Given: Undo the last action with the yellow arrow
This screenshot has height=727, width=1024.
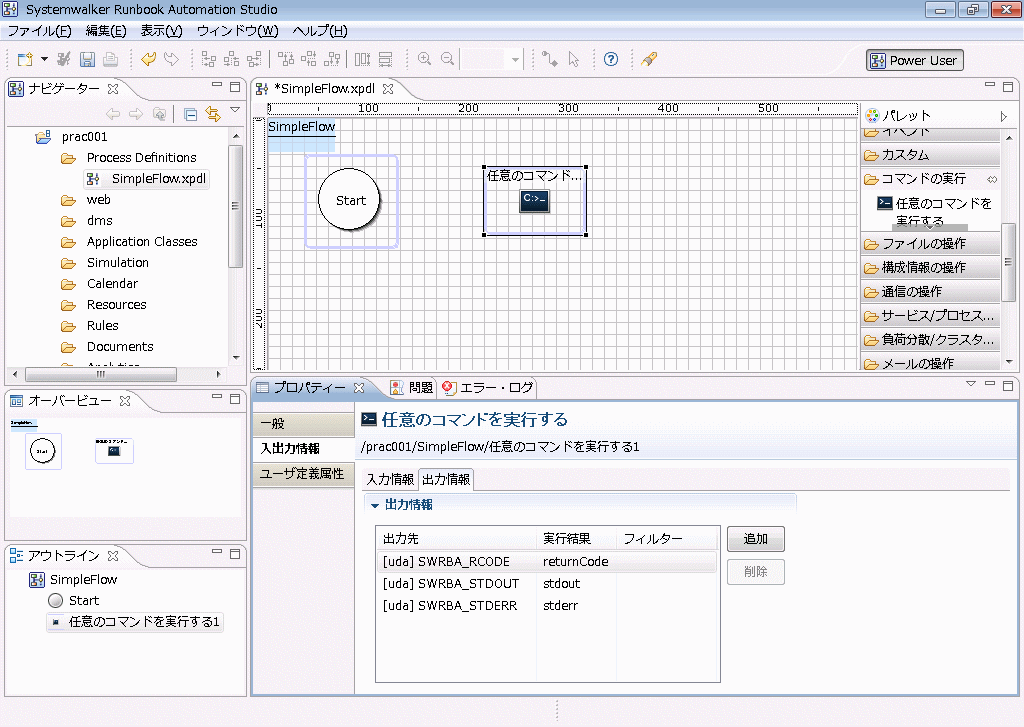Looking at the screenshot, I should [x=148, y=59].
